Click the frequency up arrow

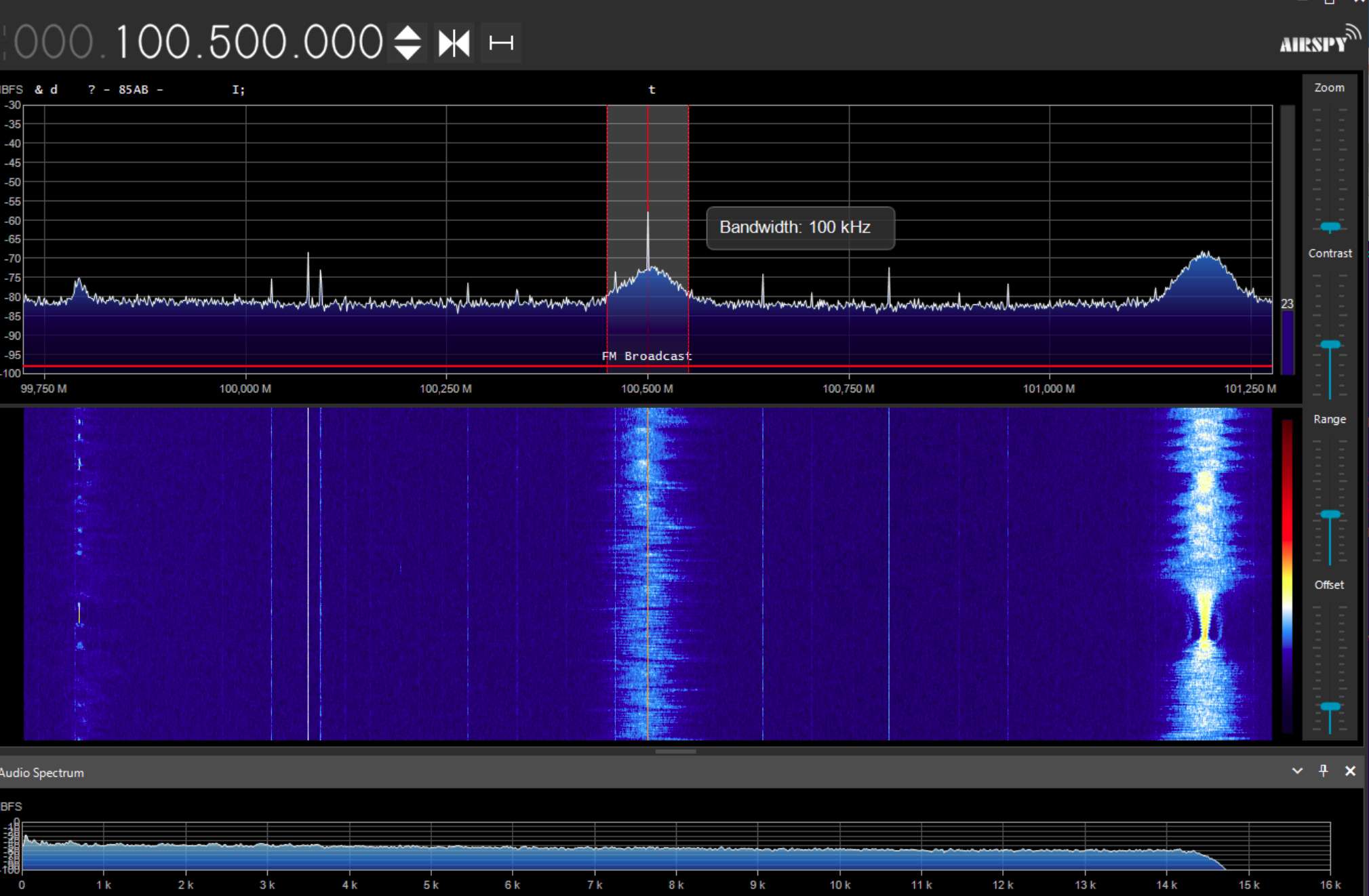(x=408, y=33)
